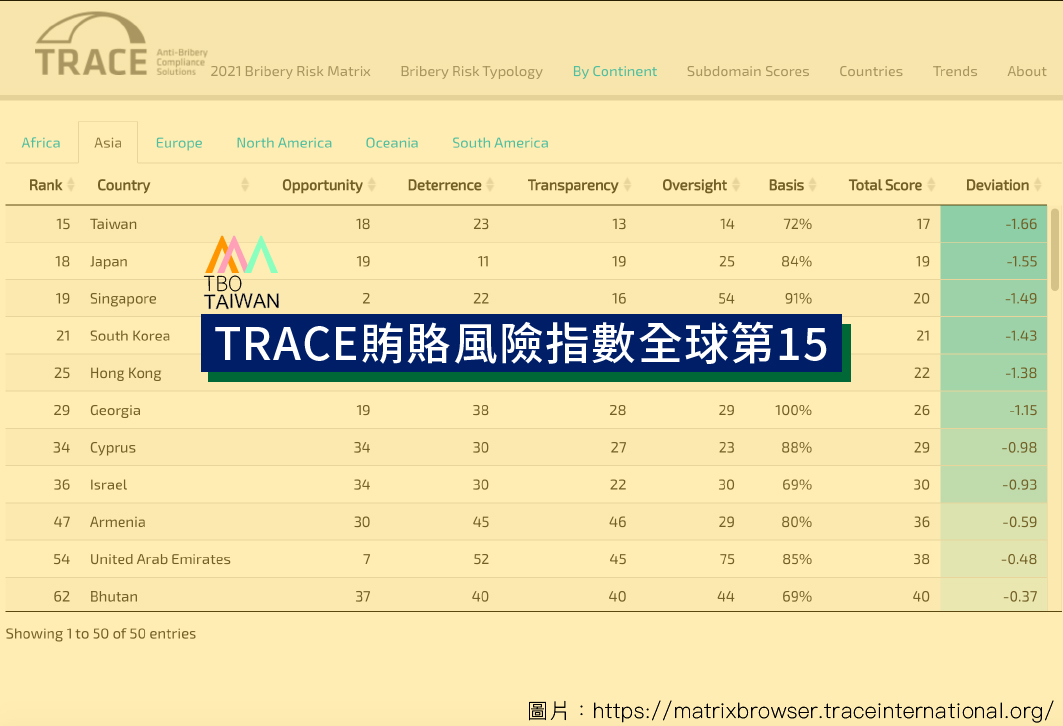This screenshot has height=726, width=1063.
Task: Sort by Opportunity column sort icon
Action: click(372, 185)
